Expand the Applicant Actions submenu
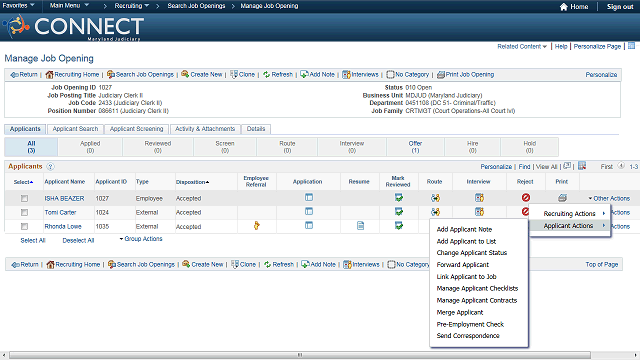This screenshot has height=360, width=640. pyautogui.click(x=569, y=226)
